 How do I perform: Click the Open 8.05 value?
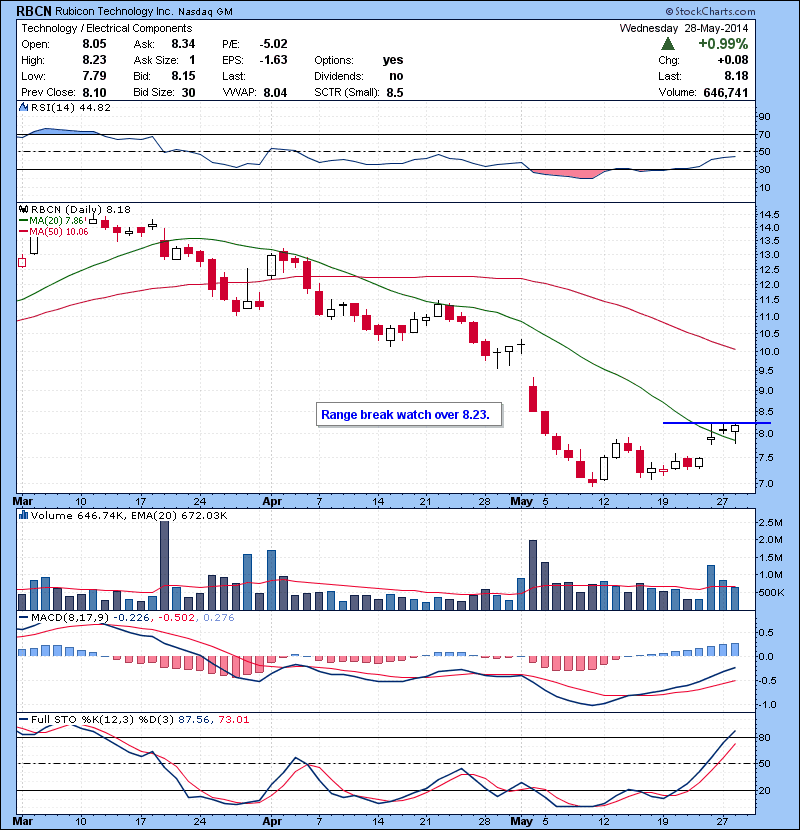pyautogui.click(x=94, y=44)
